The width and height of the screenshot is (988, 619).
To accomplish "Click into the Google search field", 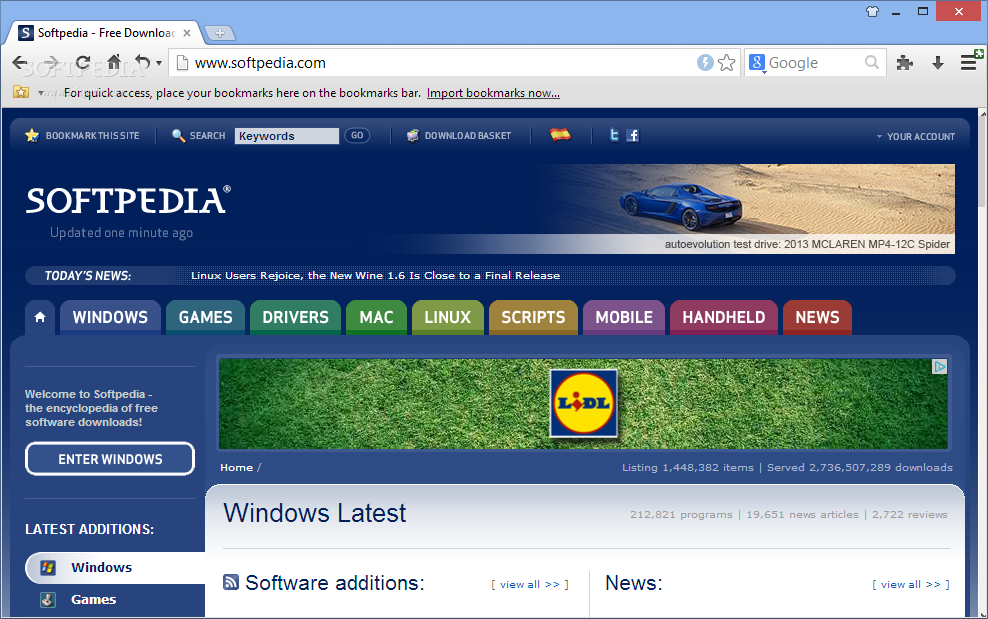I will [x=815, y=62].
